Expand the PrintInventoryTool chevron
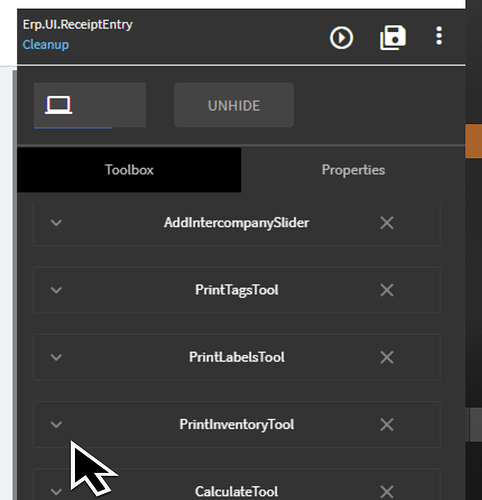The width and height of the screenshot is (482, 500). 56,425
